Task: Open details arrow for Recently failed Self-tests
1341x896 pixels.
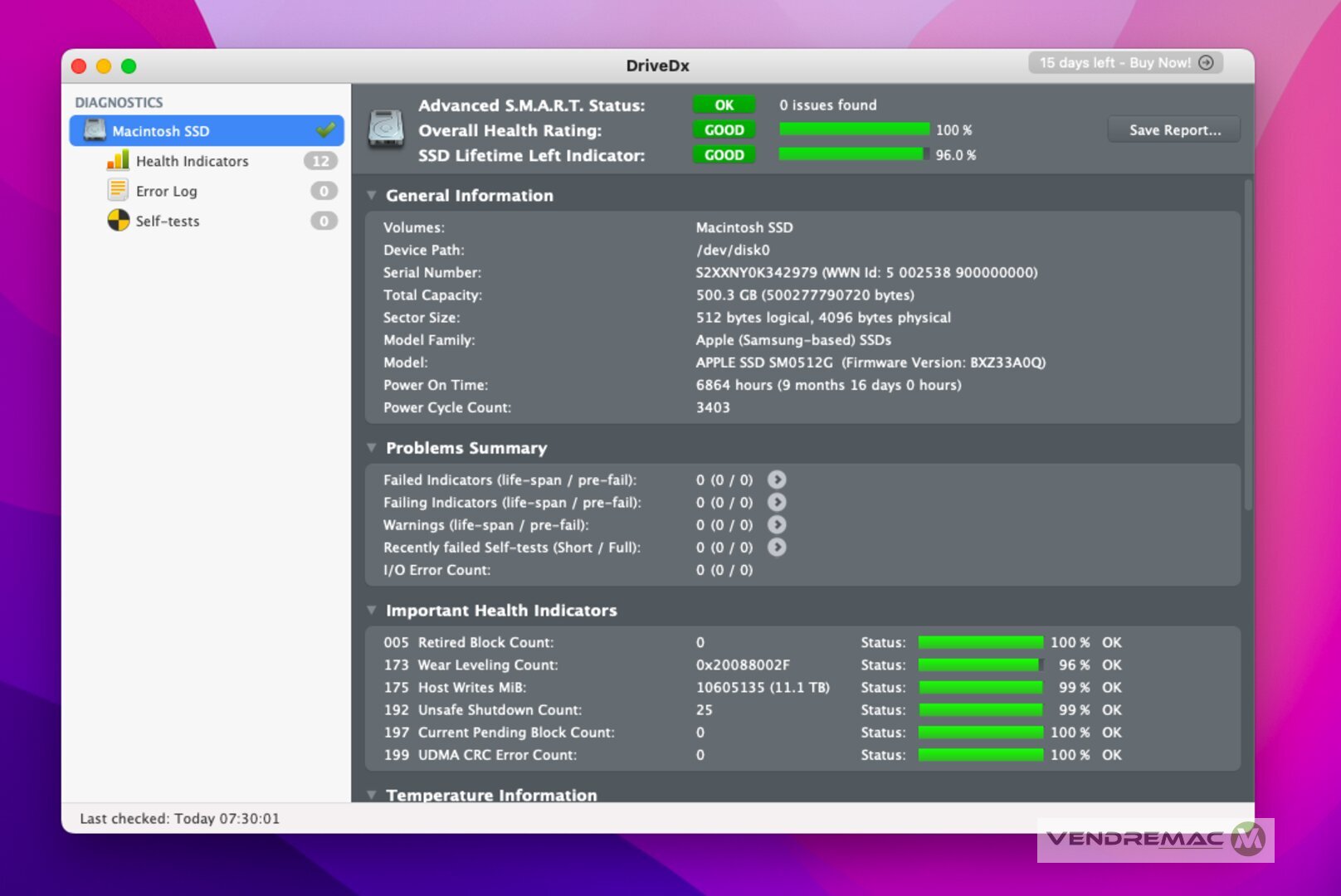Action: pos(777,547)
